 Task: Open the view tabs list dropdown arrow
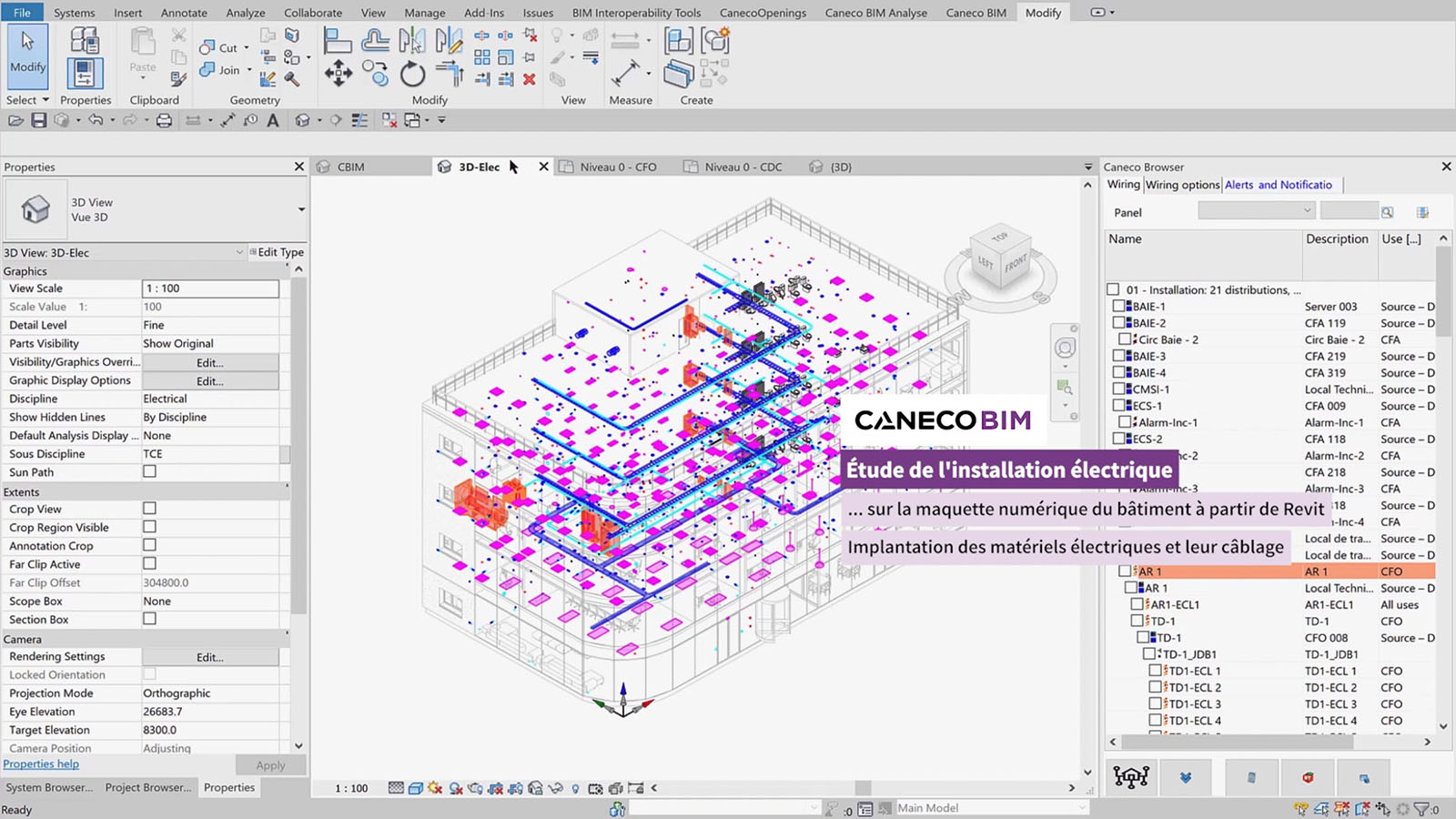coord(1088,167)
